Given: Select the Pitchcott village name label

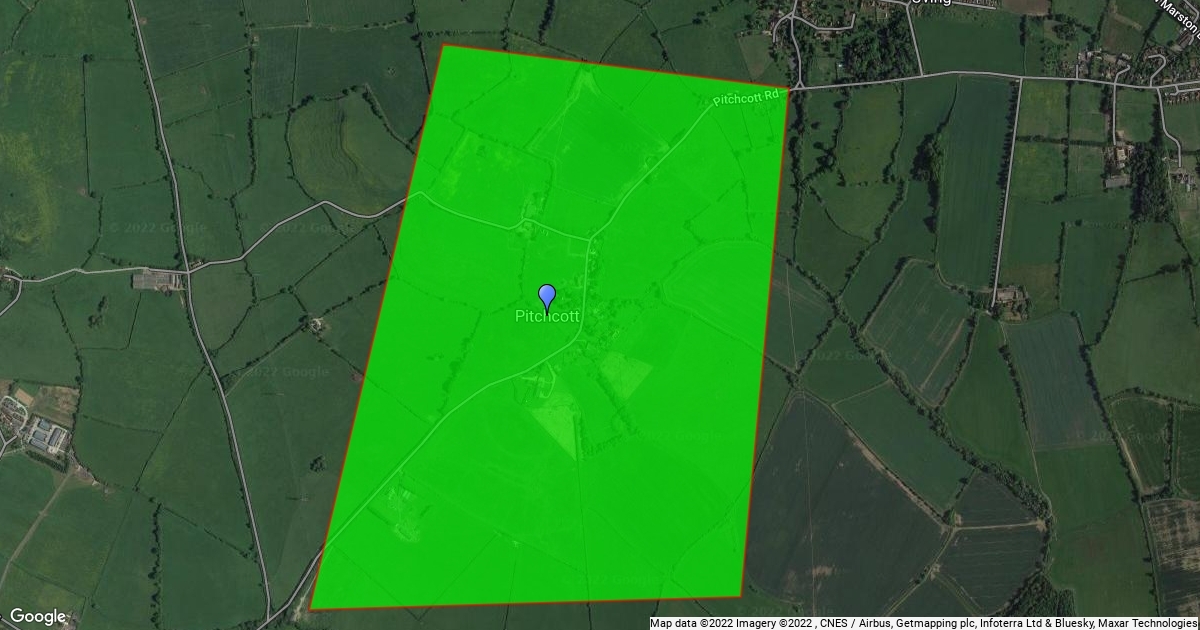Looking at the screenshot, I should pos(547,316).
